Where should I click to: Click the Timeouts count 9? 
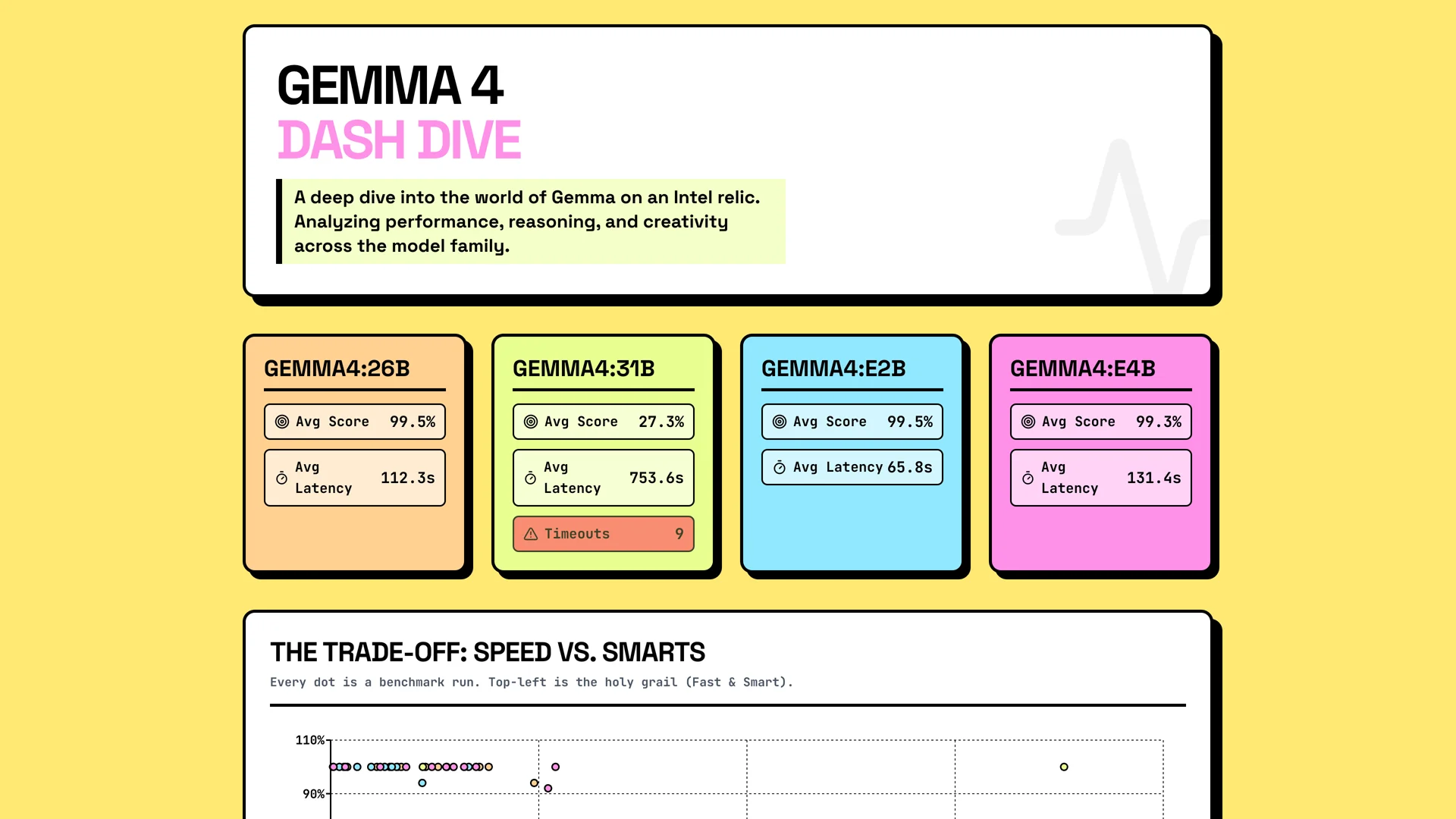tap(679, 534)
